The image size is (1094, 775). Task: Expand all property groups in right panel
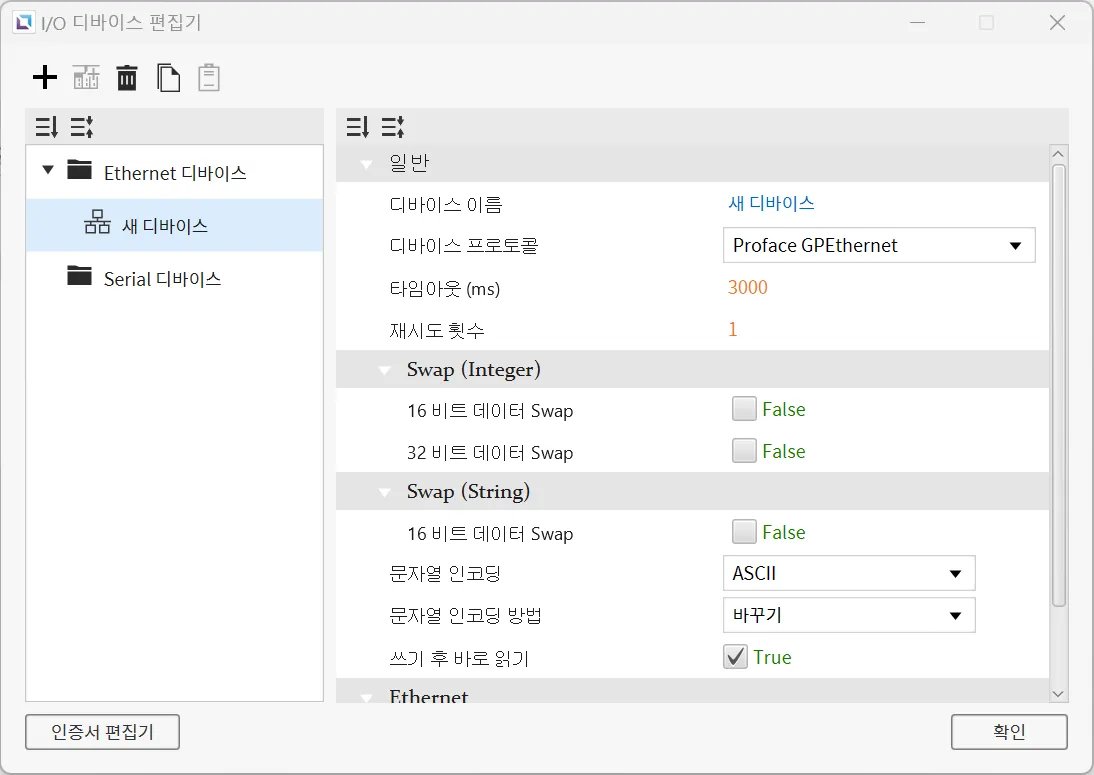(358, 127)
